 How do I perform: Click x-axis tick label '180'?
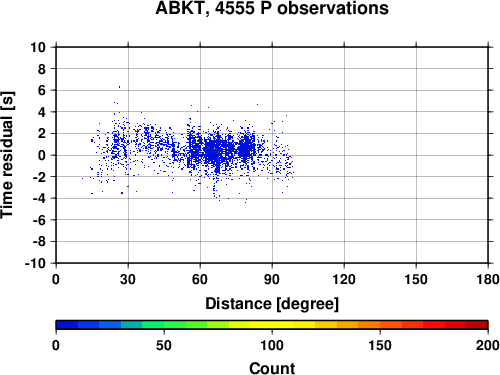coord(488,279)
